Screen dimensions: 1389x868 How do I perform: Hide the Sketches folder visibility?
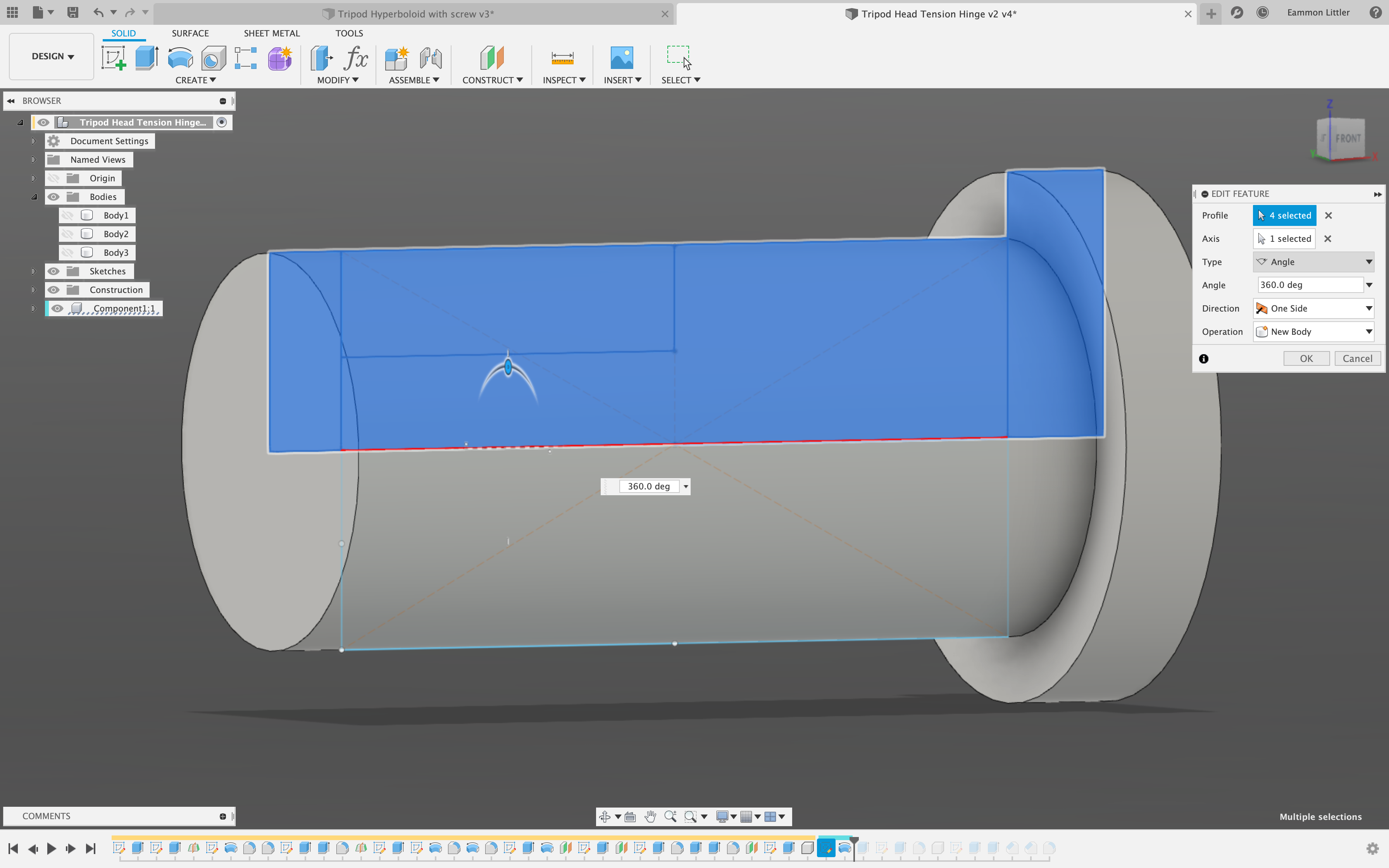53,271
